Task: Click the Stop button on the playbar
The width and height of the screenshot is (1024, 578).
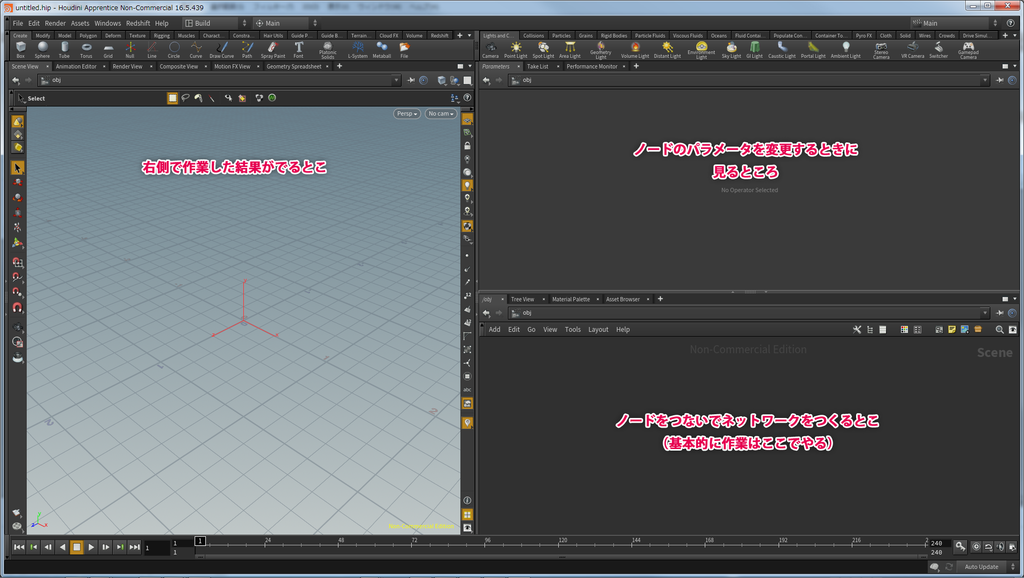Action: coord(76,547)
